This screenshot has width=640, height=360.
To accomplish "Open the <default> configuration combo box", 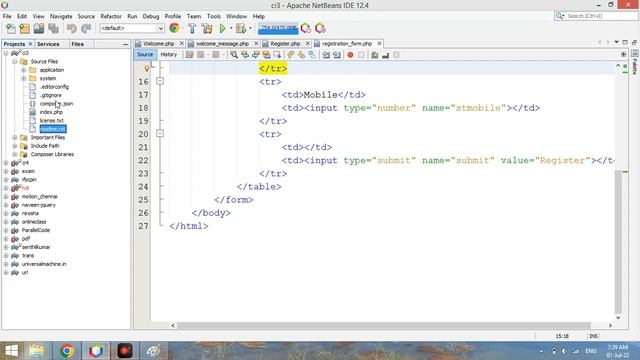I will pos(132,28).
